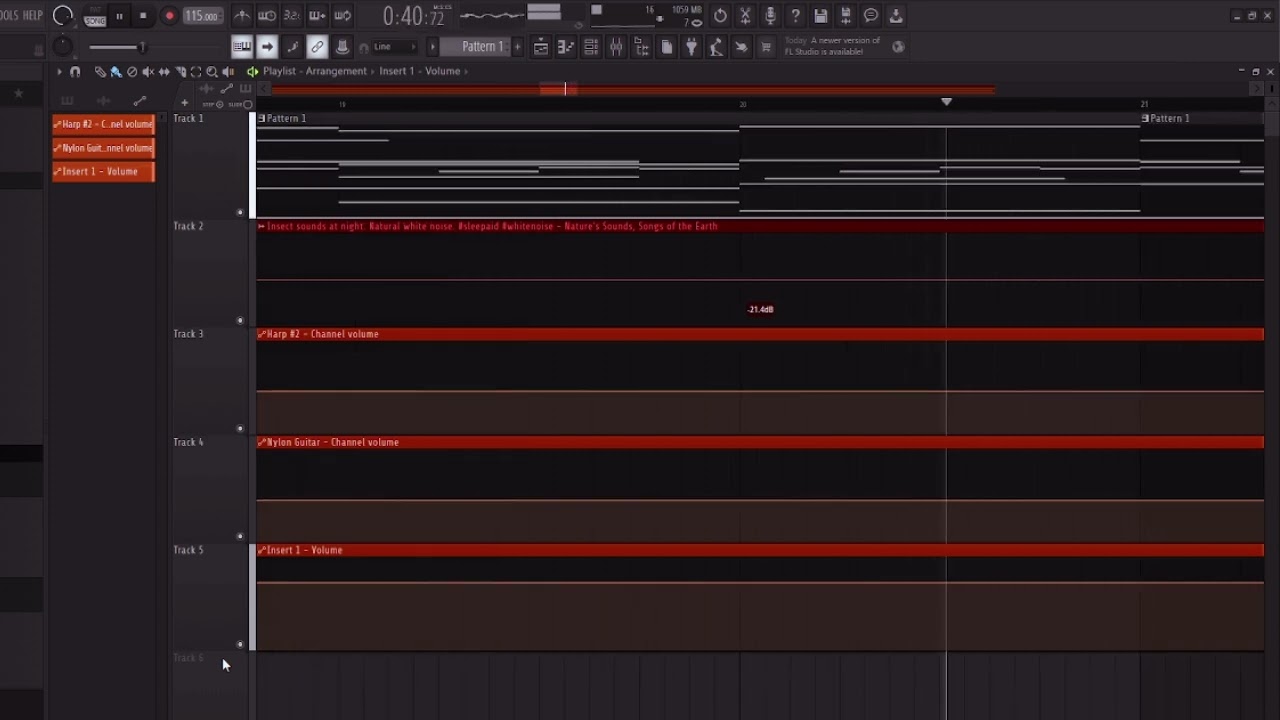Open Pattern 1 clip menu in Track 1
Viewport: 1280px width, 720px height.
click(x=261, y=118)
